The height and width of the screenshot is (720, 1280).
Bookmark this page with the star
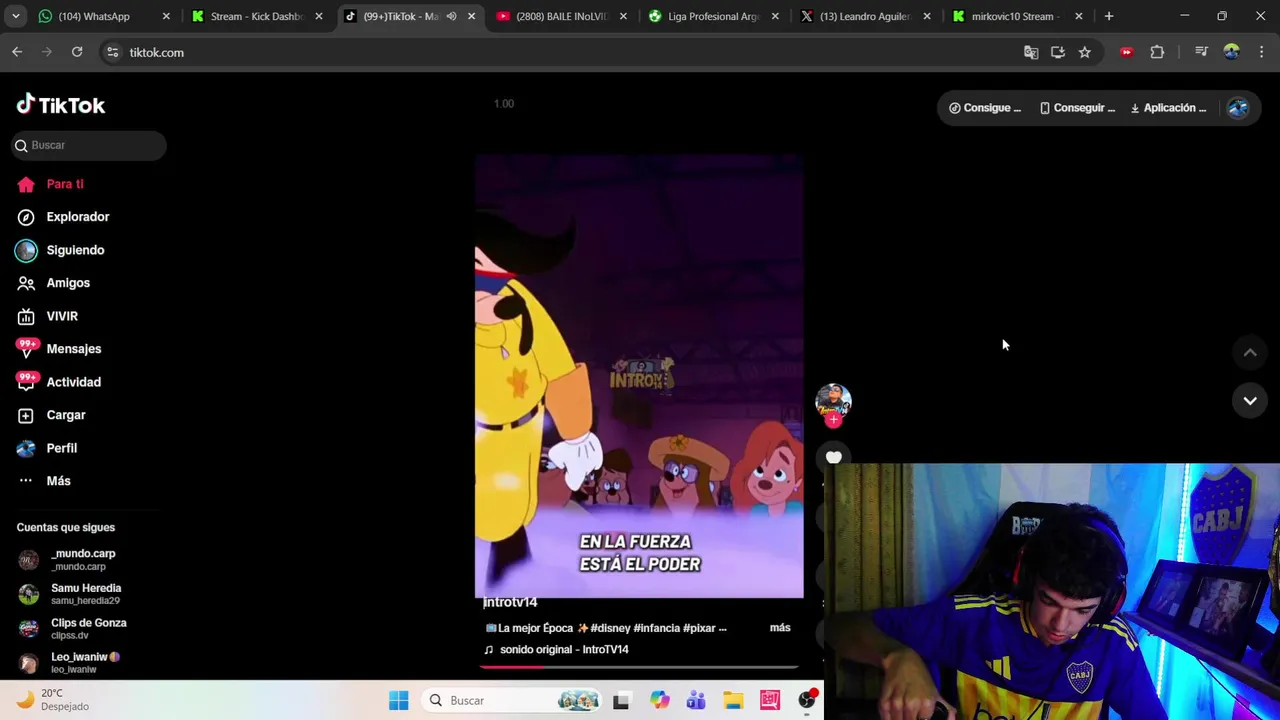(1085, 52)
